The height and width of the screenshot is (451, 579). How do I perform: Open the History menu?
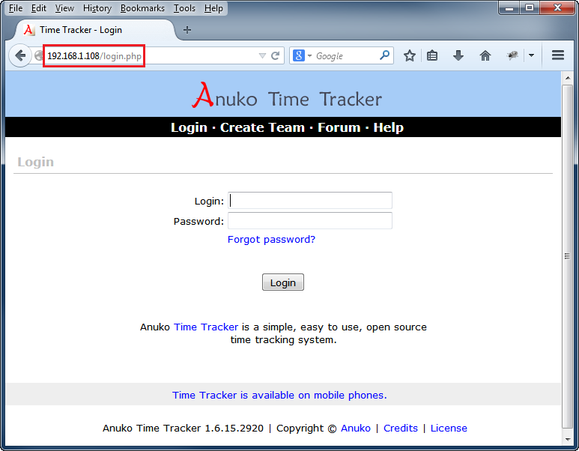97,8
